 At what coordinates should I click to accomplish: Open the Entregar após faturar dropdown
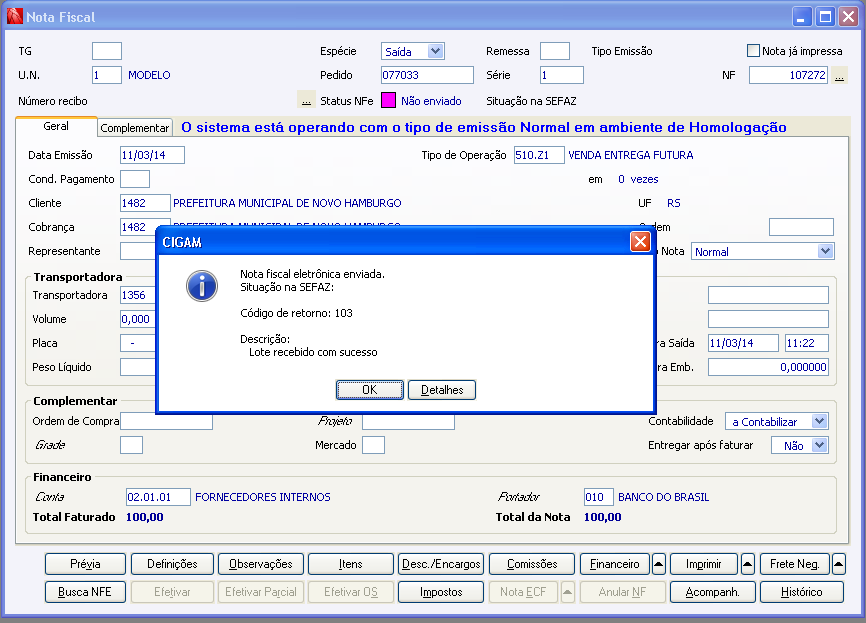click(x=799, y=445)
